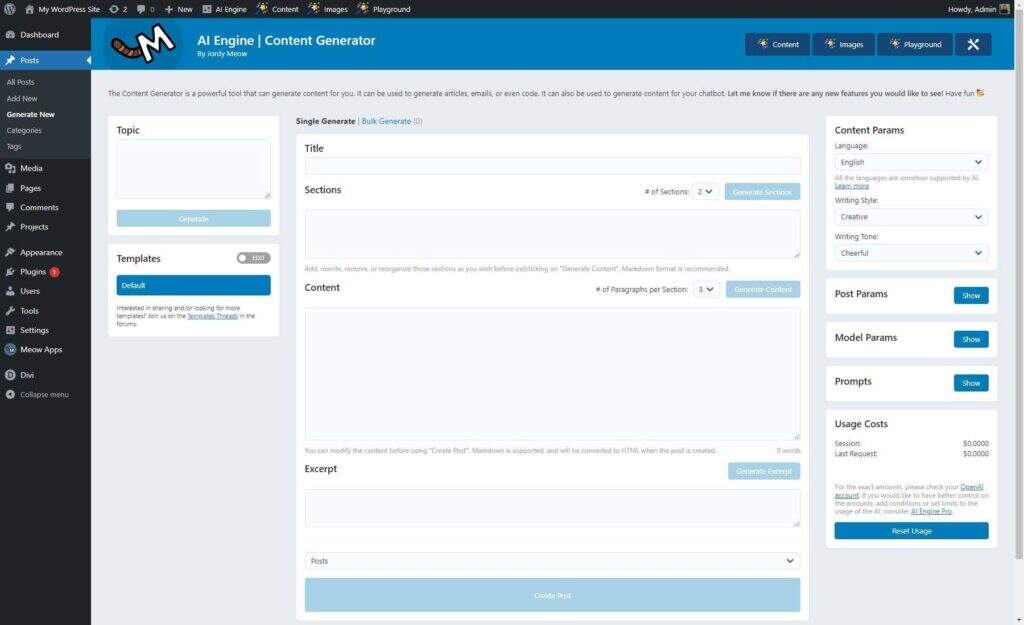
Task: Collapse the sidebar menu
Action: click(x=44, y=394)
